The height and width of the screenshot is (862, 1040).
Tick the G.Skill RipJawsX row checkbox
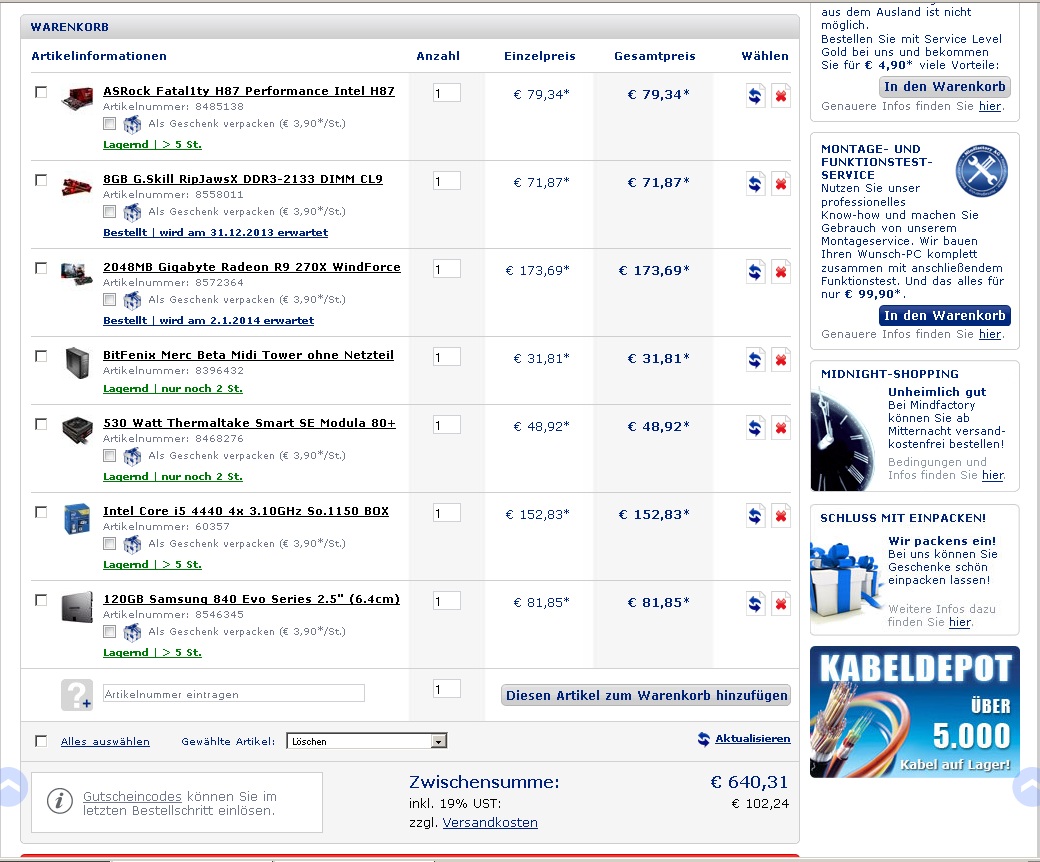click(41, 180)
